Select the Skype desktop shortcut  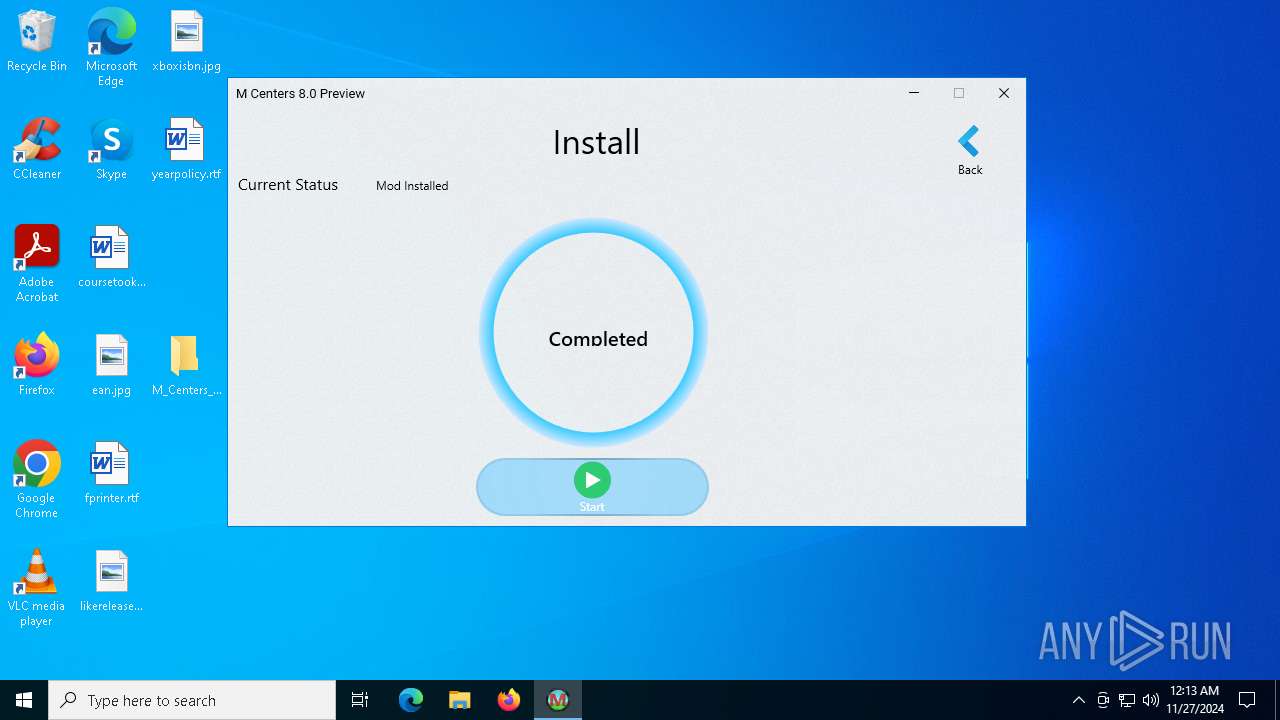pos(111,149)
